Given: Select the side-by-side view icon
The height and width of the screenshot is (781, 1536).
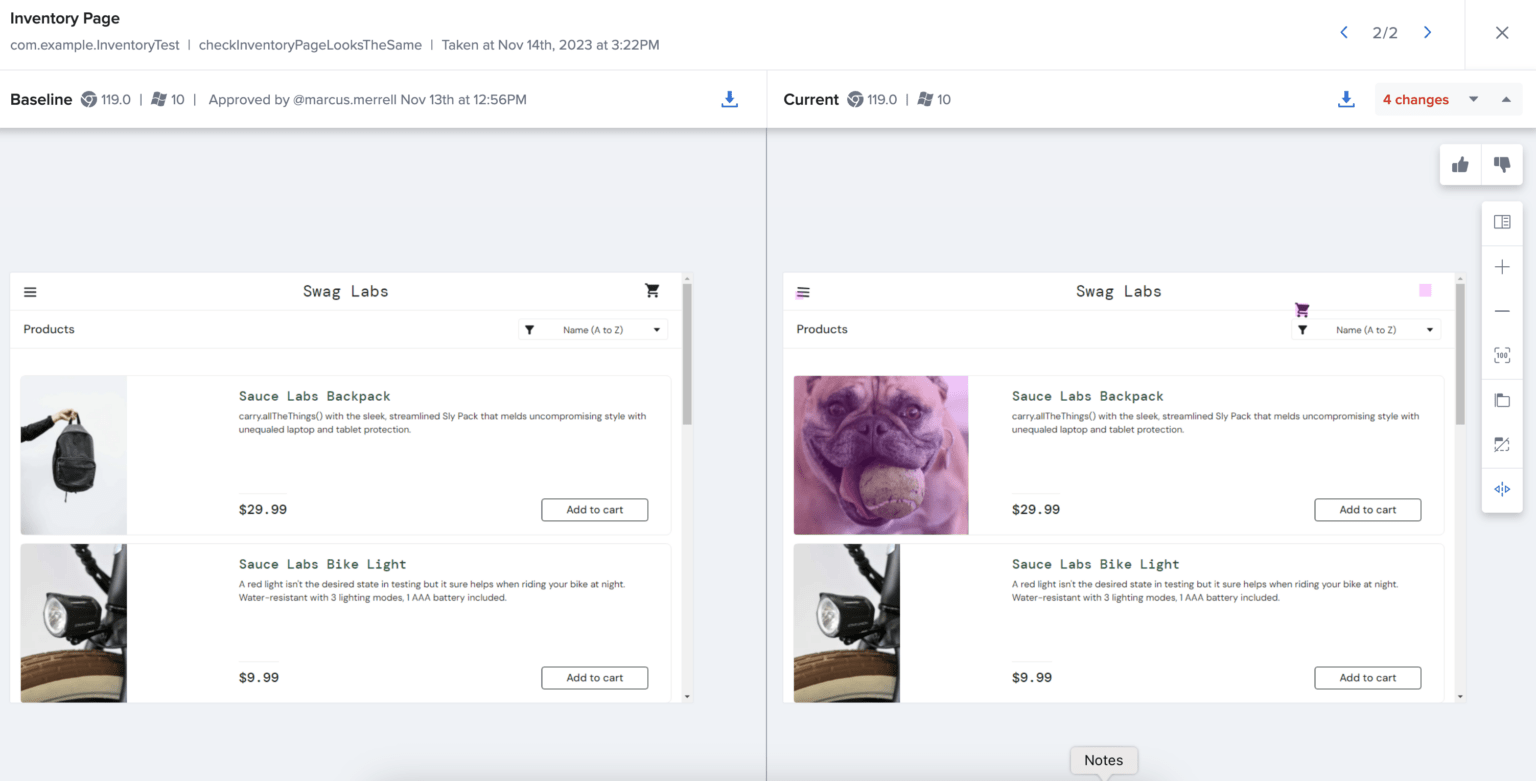Looking at the screenshot, I should tap(1501, 222).
